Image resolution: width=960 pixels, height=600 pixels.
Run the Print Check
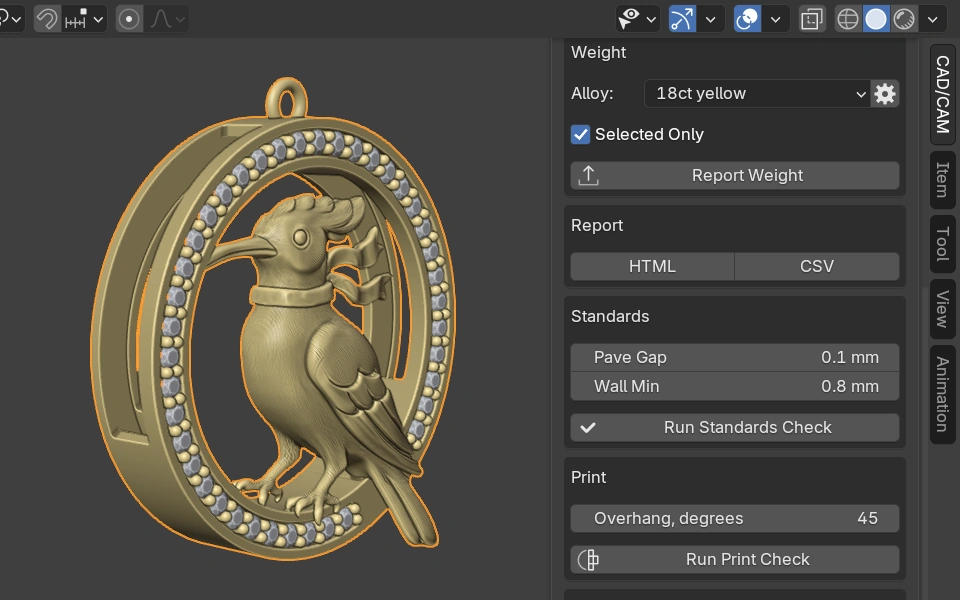pyautogui.click(x=735, y=560)
